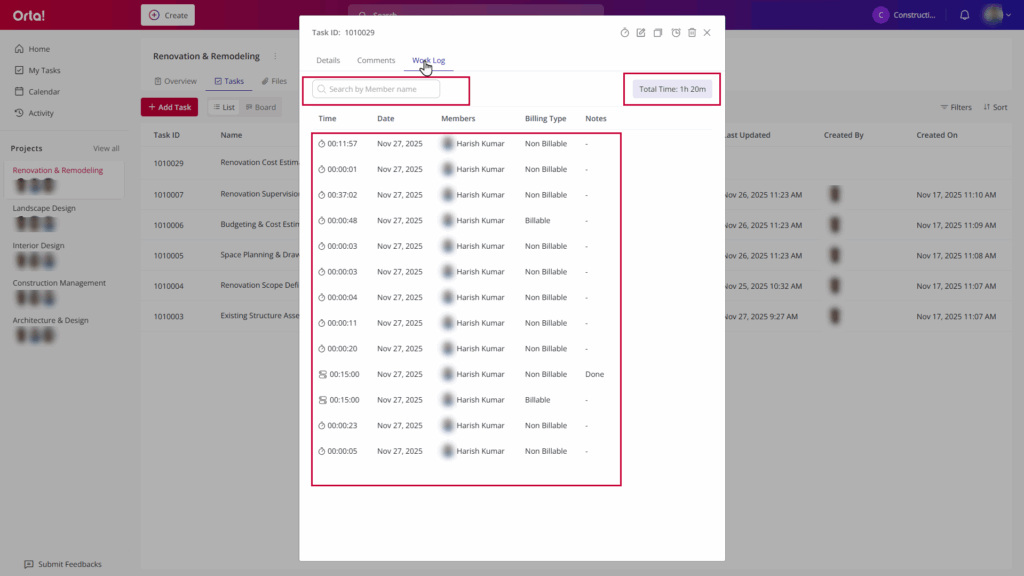Switch to the Comments tab
1024x576 pixels.
(376, 61)
